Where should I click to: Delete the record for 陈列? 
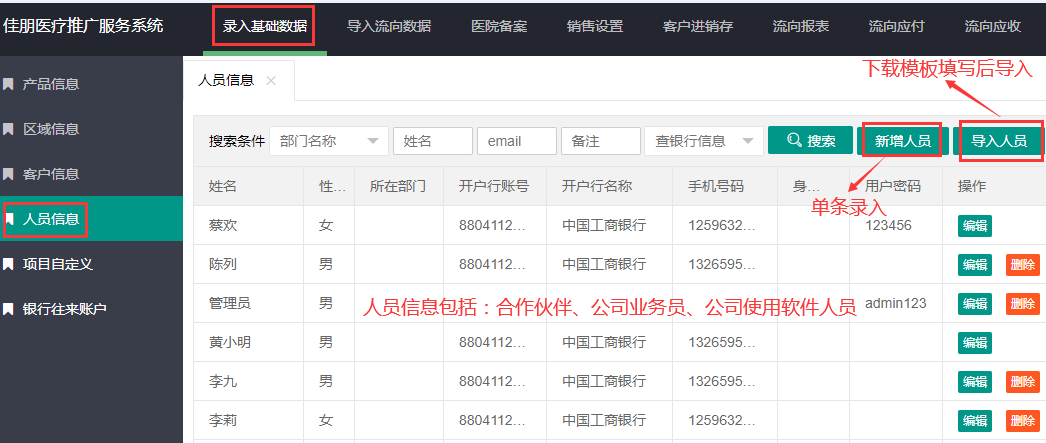tap(1022, 264)
